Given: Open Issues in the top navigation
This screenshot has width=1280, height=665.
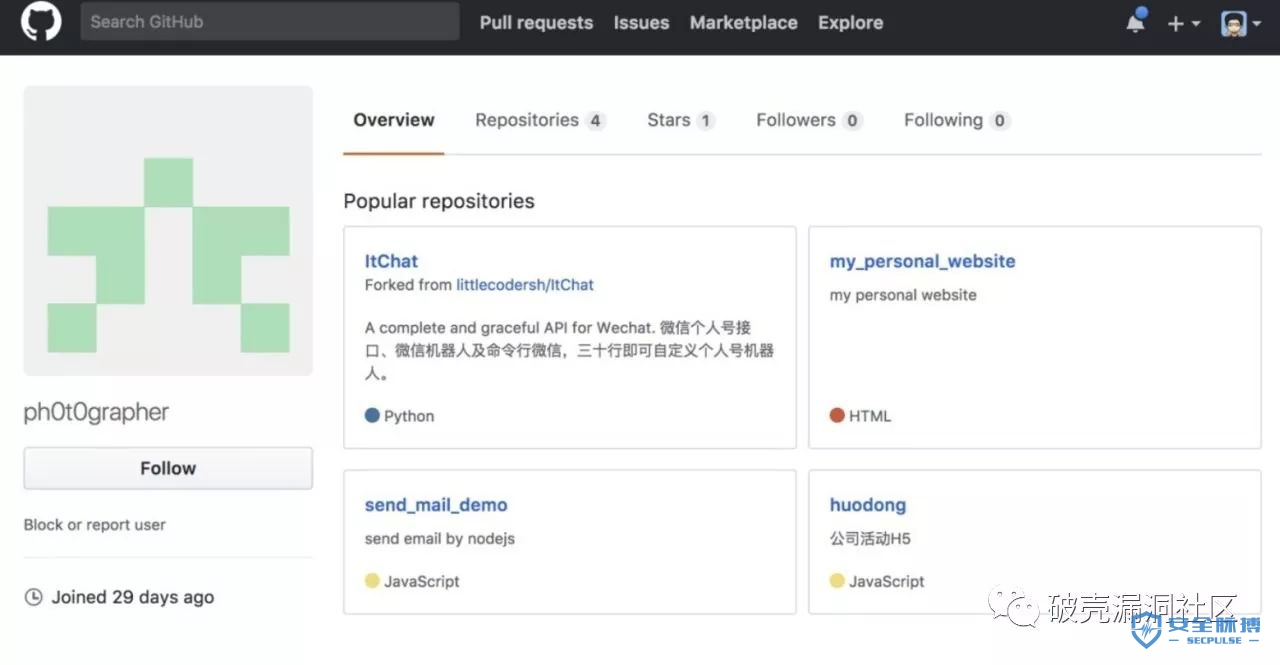Looking at the screenshot, I should [641, 23].
